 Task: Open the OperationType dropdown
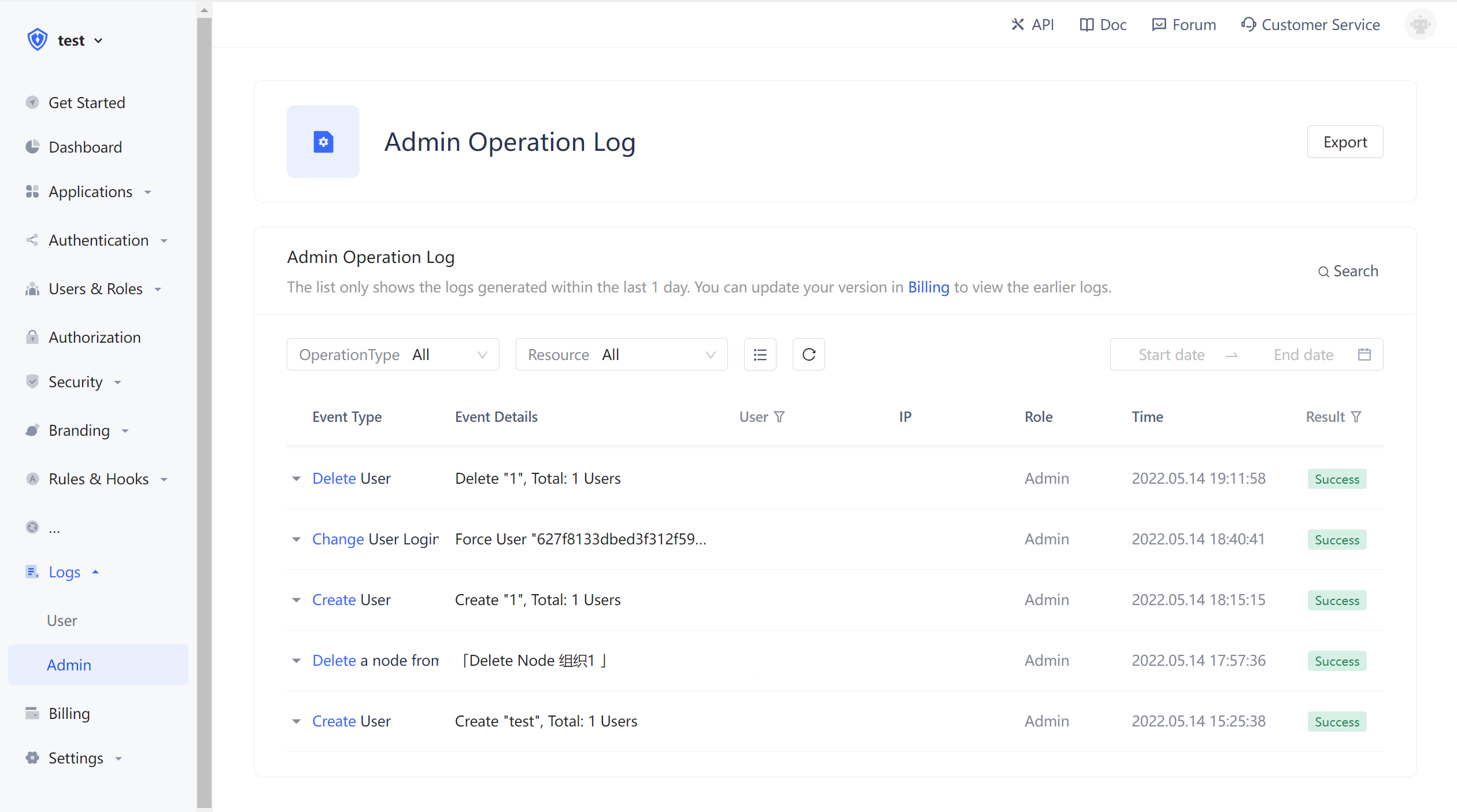tap(393, 354)
